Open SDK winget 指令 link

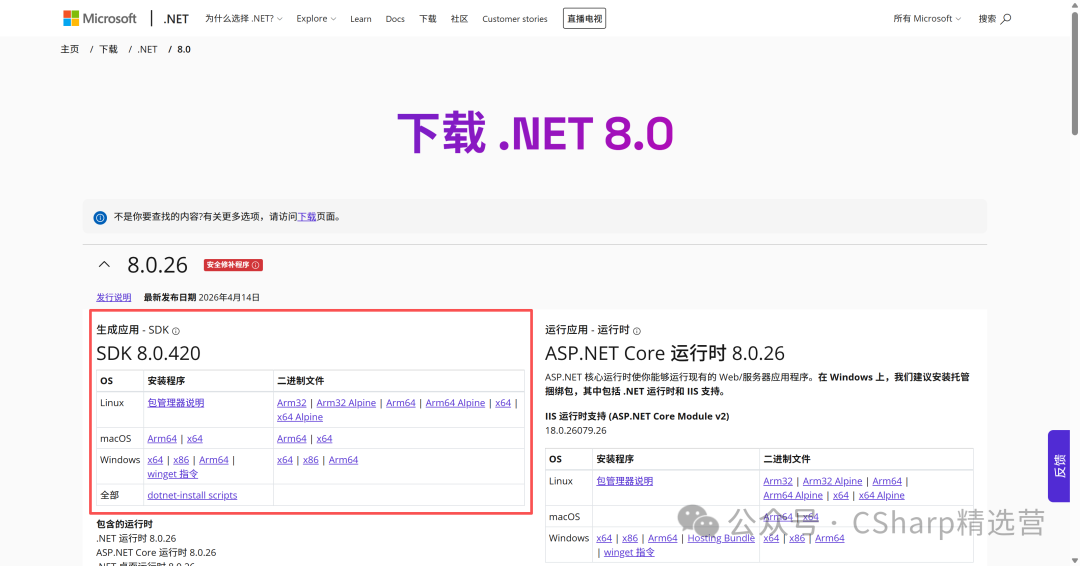(172, 474)
